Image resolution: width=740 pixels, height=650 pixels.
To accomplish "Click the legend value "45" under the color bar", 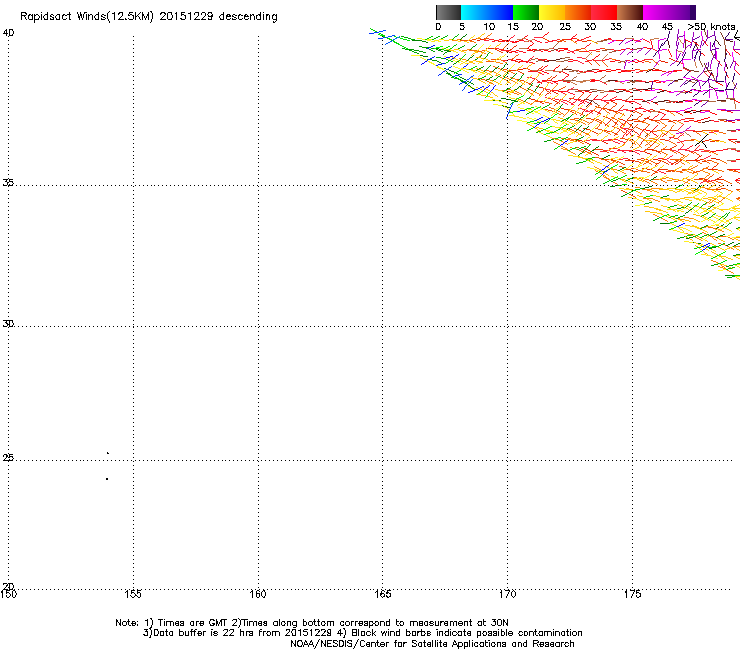I will (667, 27).
